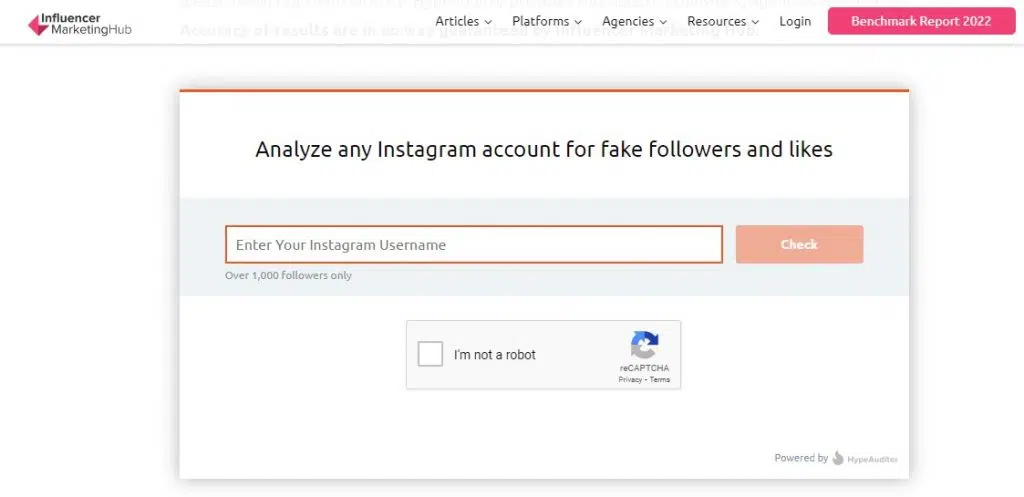Expand the Platforms dropdown arrow

click(x=578, y=22)
